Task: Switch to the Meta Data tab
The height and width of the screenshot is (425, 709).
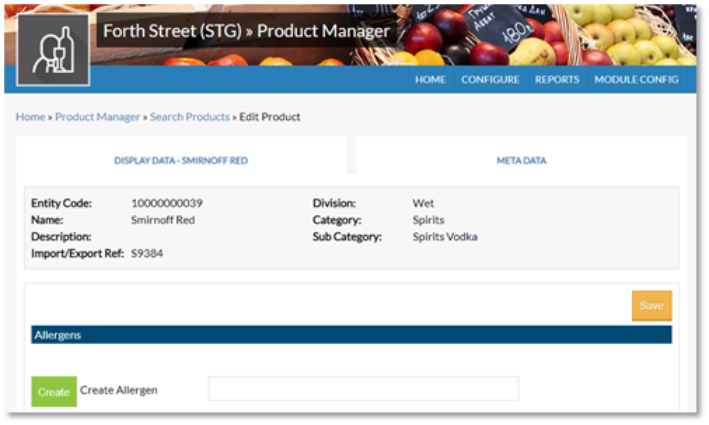Action: 521,160
